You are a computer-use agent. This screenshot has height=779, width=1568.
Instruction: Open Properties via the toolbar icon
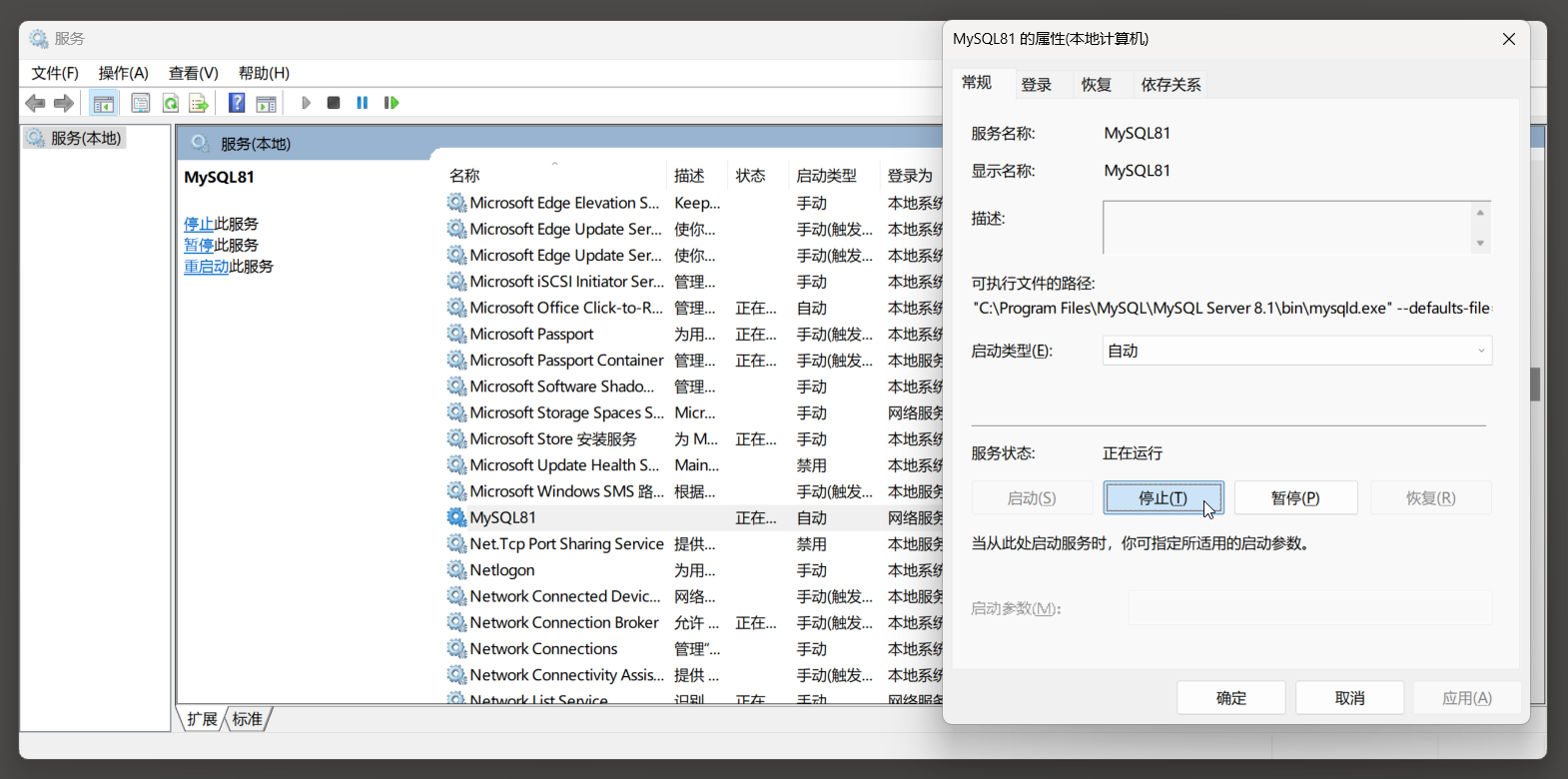141,103
